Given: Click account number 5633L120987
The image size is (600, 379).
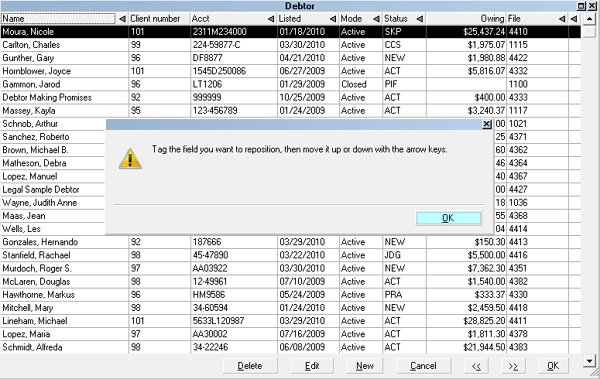Looking at the screenshot, I should (218, 321).
